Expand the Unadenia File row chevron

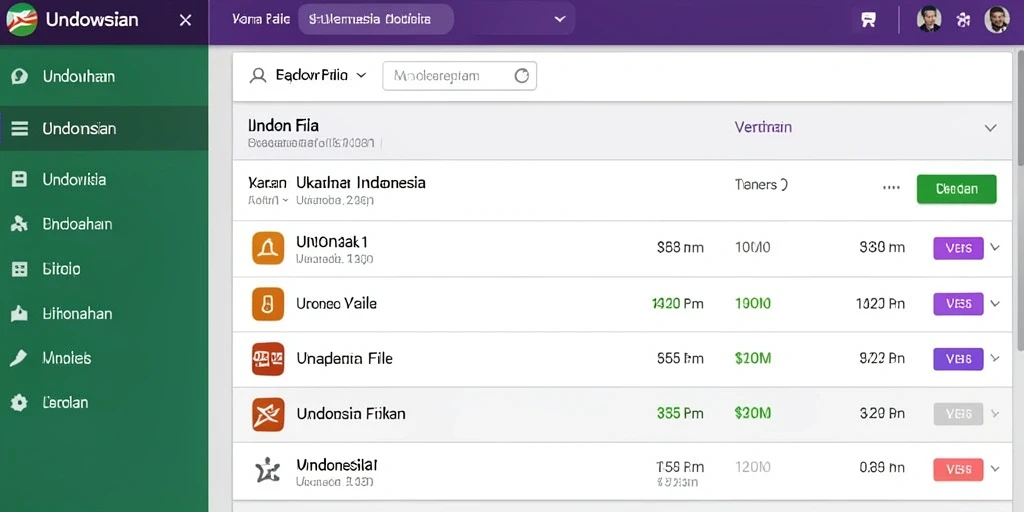995,358
